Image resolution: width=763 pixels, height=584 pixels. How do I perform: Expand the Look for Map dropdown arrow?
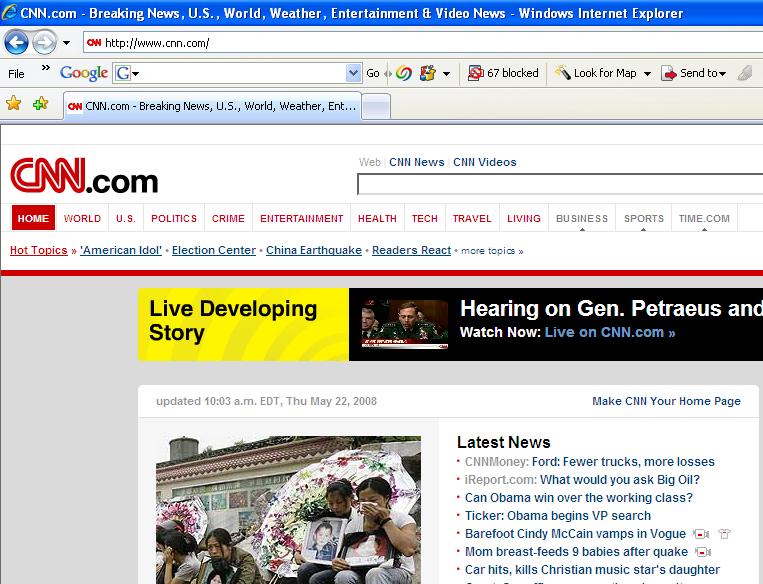(x=647, y=74)
